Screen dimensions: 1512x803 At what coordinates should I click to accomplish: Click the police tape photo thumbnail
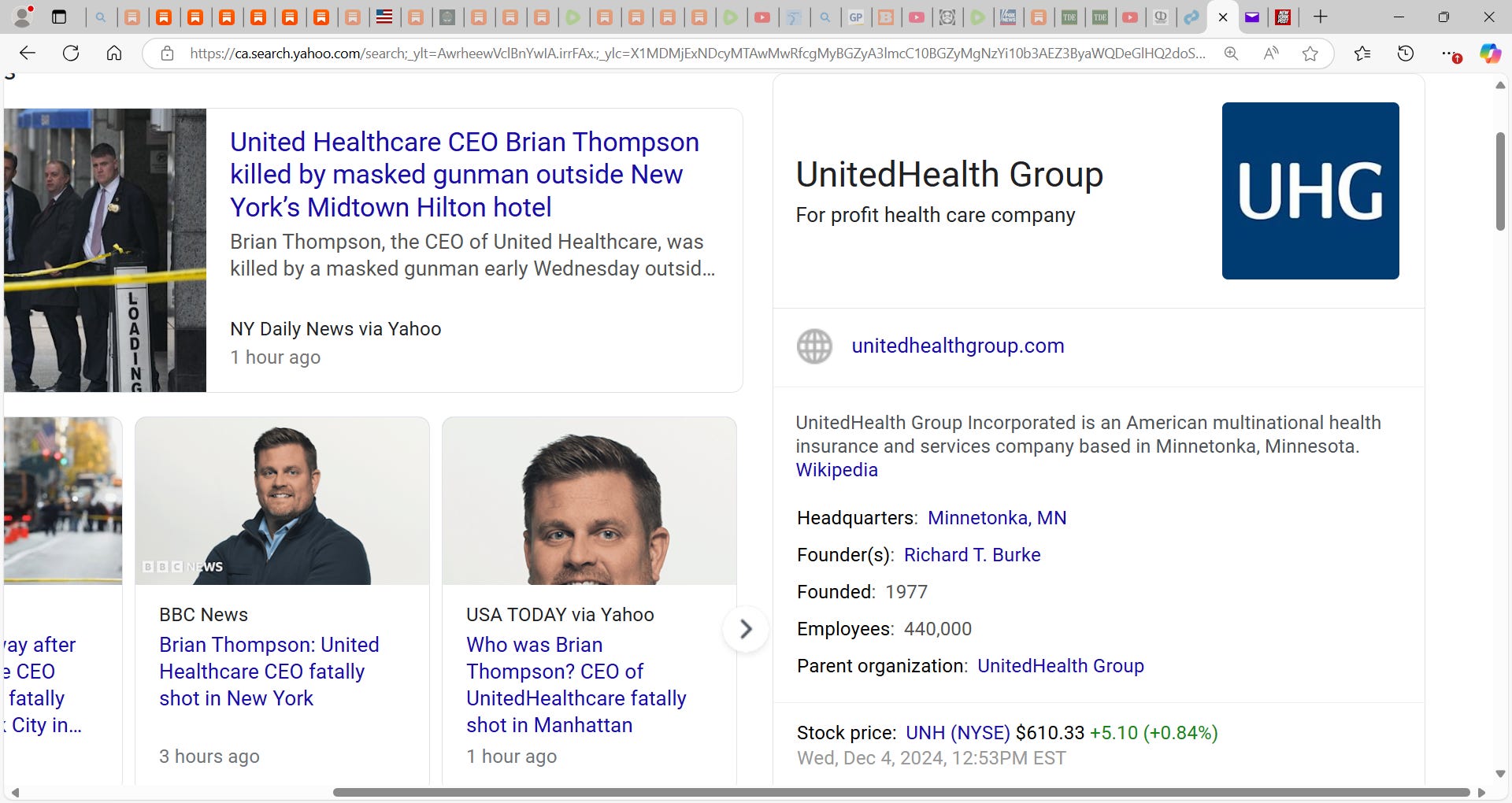[x=105, y=250]
